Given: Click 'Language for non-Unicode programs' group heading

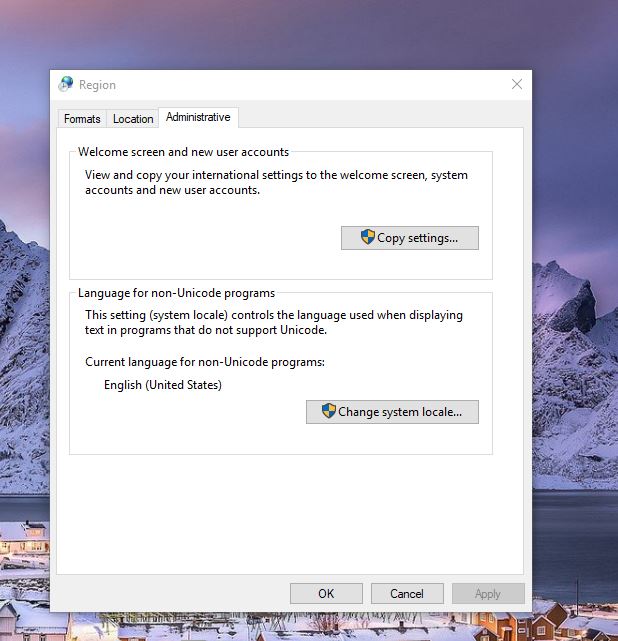Looking at the screenshot, I should (x=176, y=293).
